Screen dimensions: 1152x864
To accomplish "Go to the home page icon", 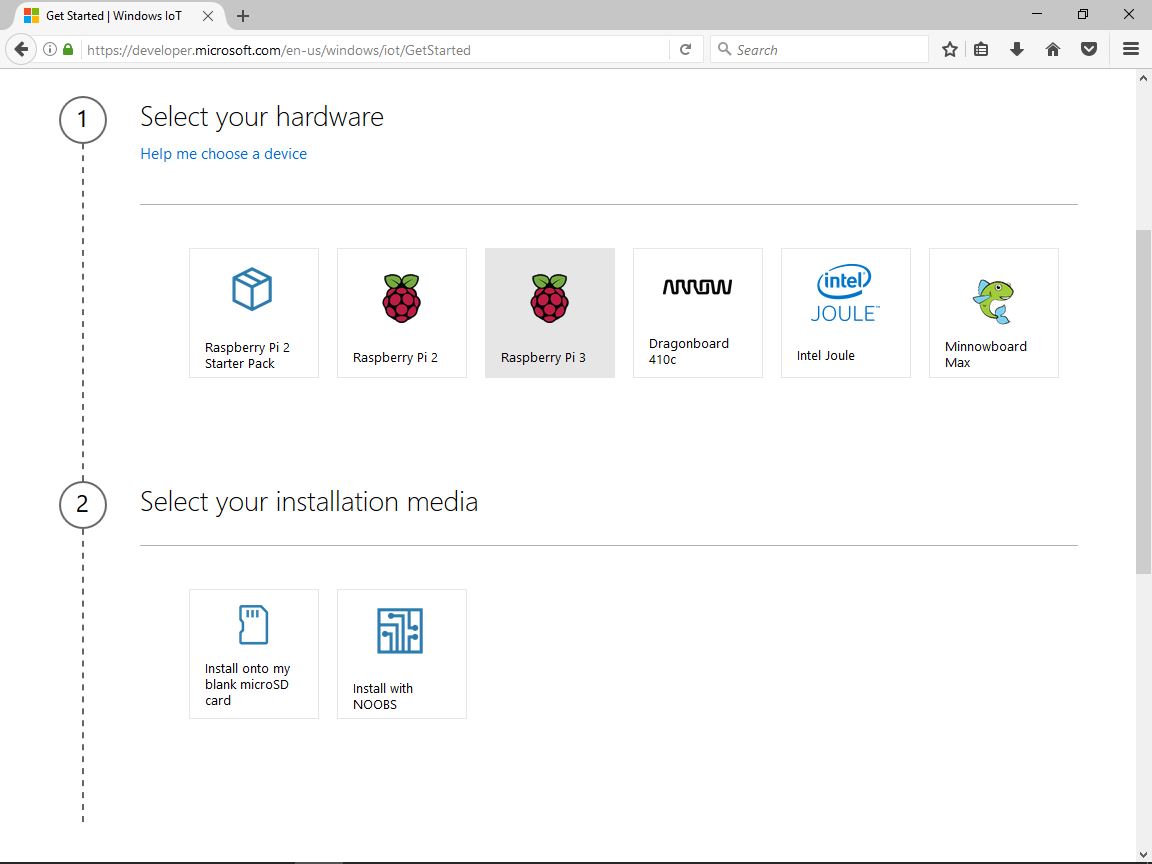I will (1053, 49).
